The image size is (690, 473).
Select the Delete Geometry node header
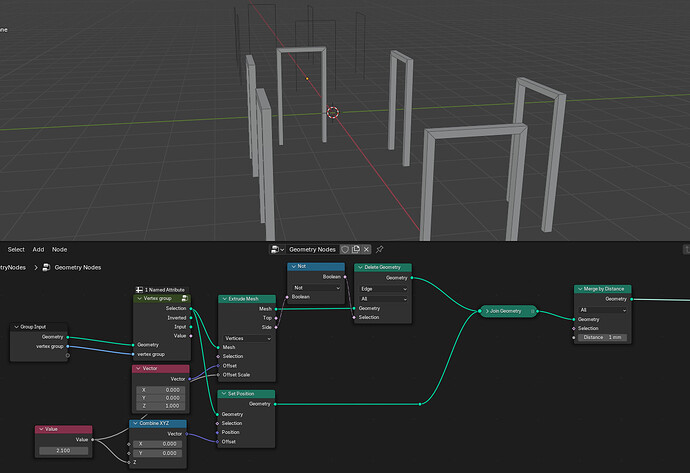(x=383, y=267)
